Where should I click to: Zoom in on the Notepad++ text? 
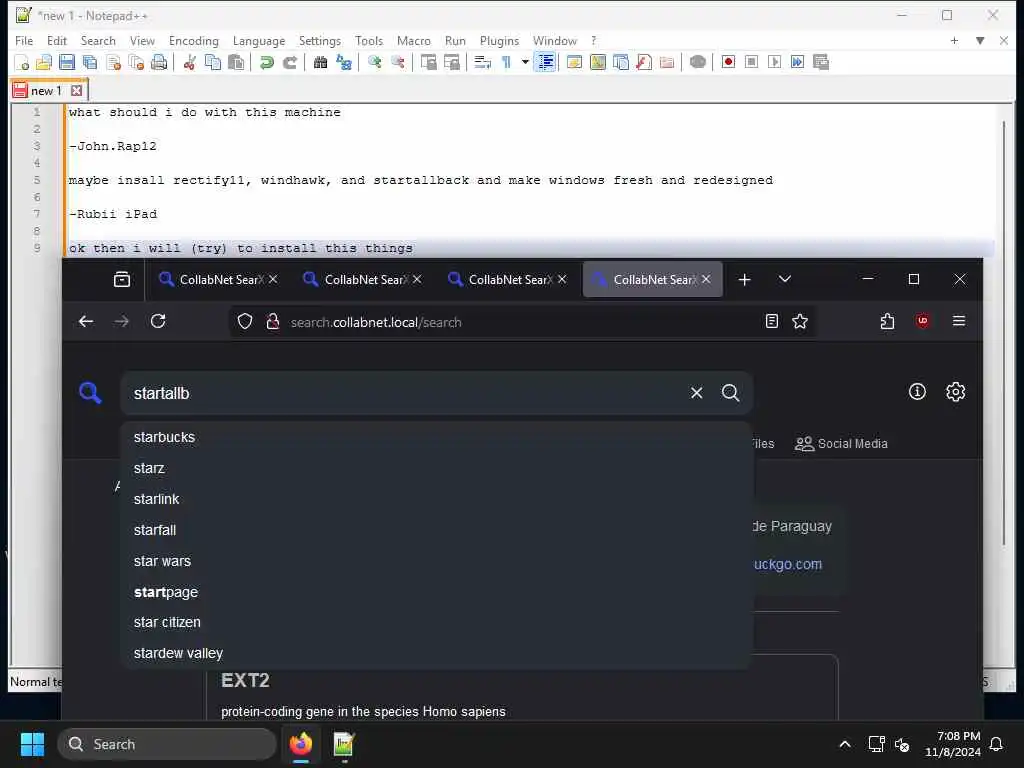(x=374, y=63)
